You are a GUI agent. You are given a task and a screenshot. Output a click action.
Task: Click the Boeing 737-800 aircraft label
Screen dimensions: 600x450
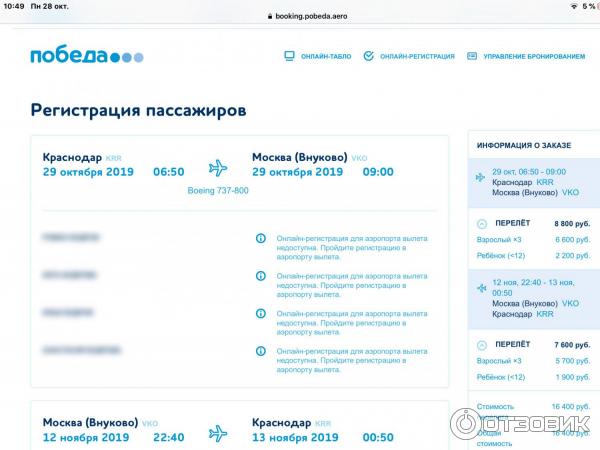[218, 189]
